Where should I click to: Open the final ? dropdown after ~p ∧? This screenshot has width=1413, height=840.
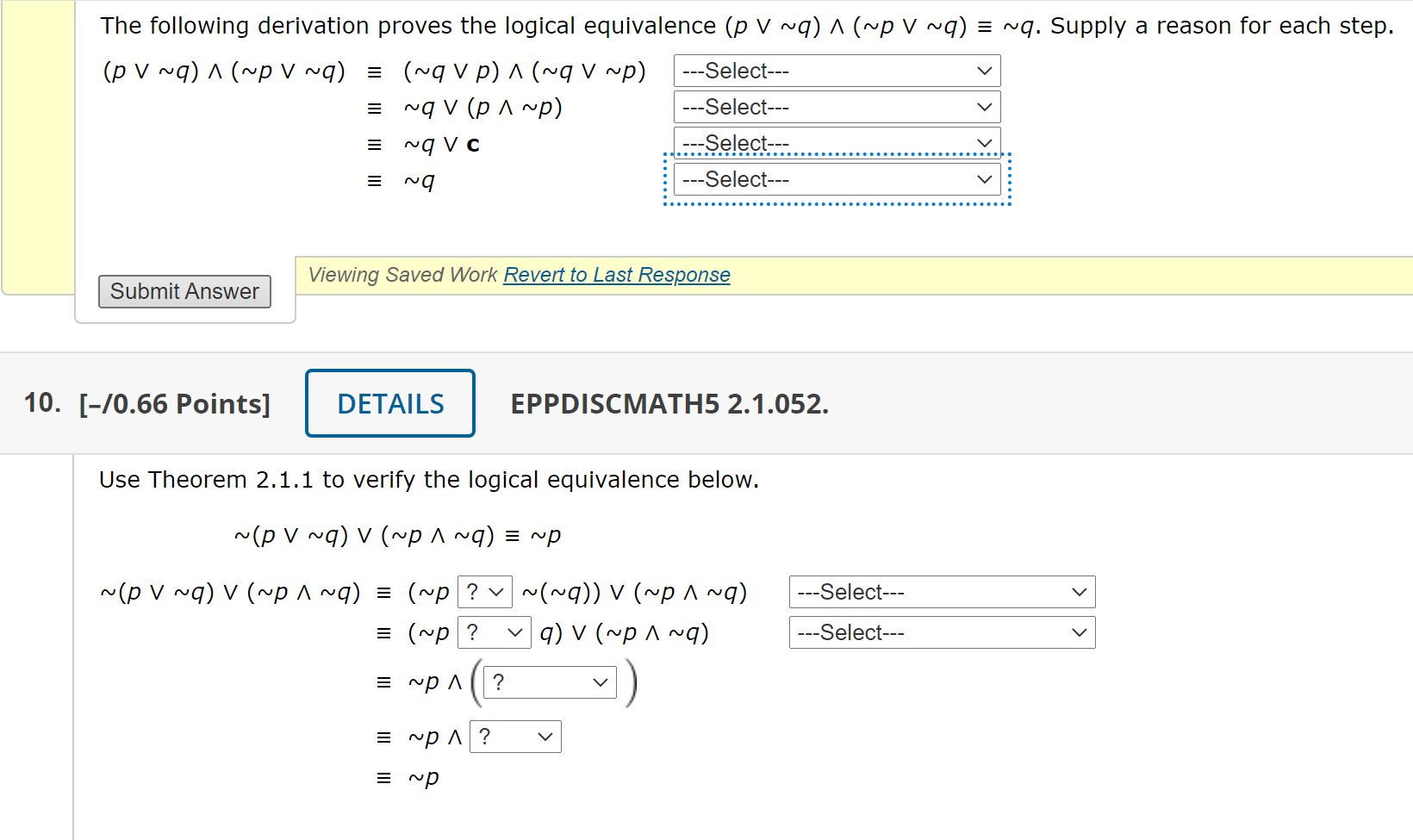pyautogui.click(x=514, y=737)
